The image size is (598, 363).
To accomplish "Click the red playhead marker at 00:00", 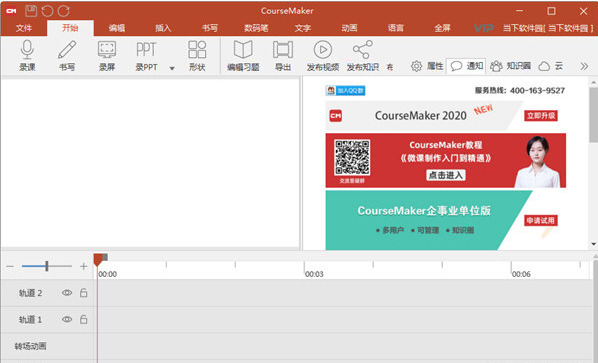I will click(x=98, y=260).
